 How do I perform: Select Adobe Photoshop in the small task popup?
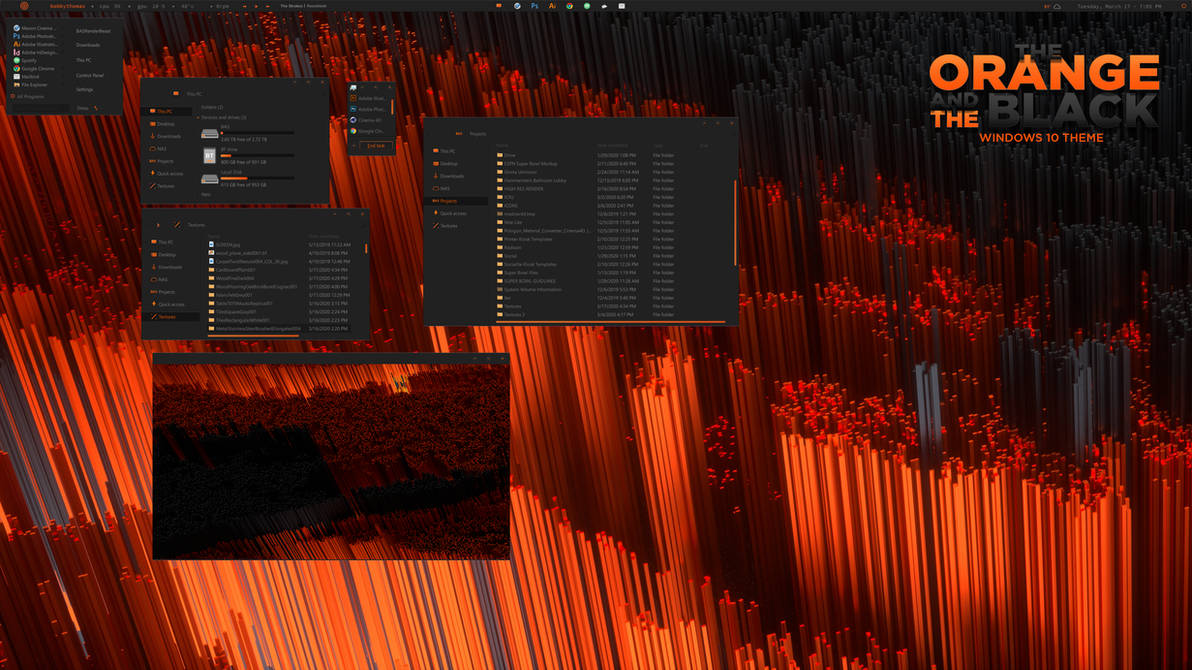pos(369,110)
